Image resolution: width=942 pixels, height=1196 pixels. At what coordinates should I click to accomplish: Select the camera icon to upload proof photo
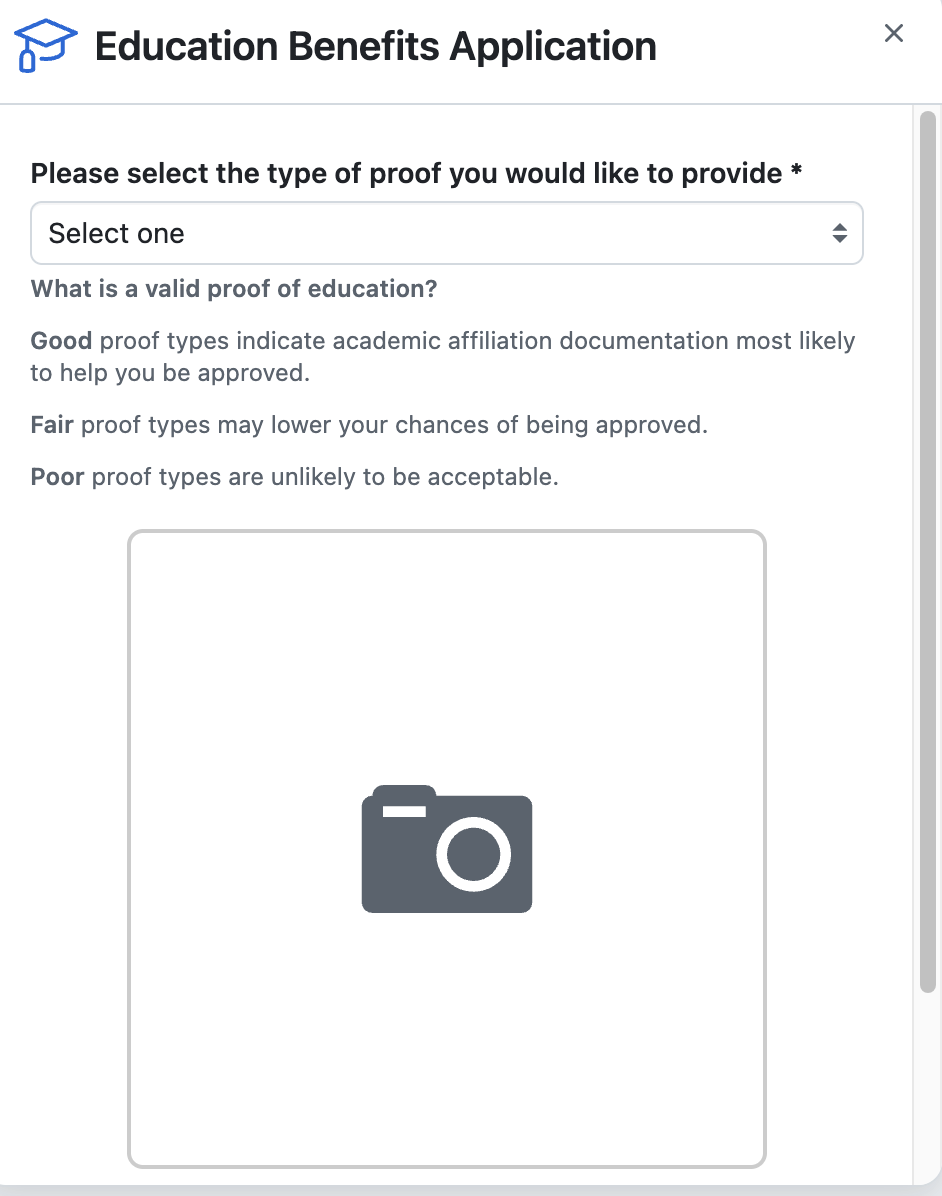point(446,849)
